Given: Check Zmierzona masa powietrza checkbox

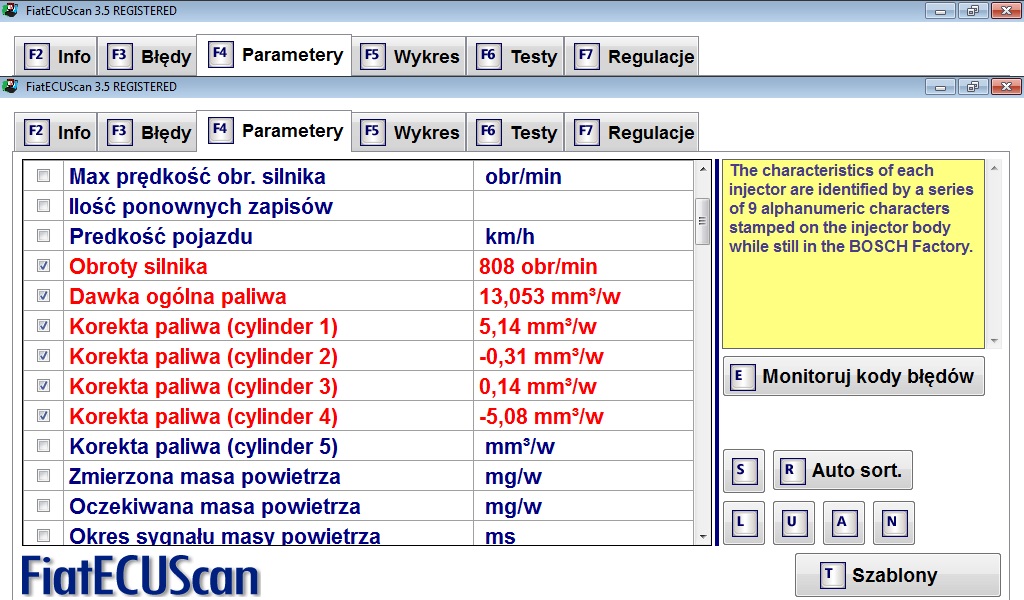Looking at the screenshot, I should pyautogui.click(x=44, y=476).
